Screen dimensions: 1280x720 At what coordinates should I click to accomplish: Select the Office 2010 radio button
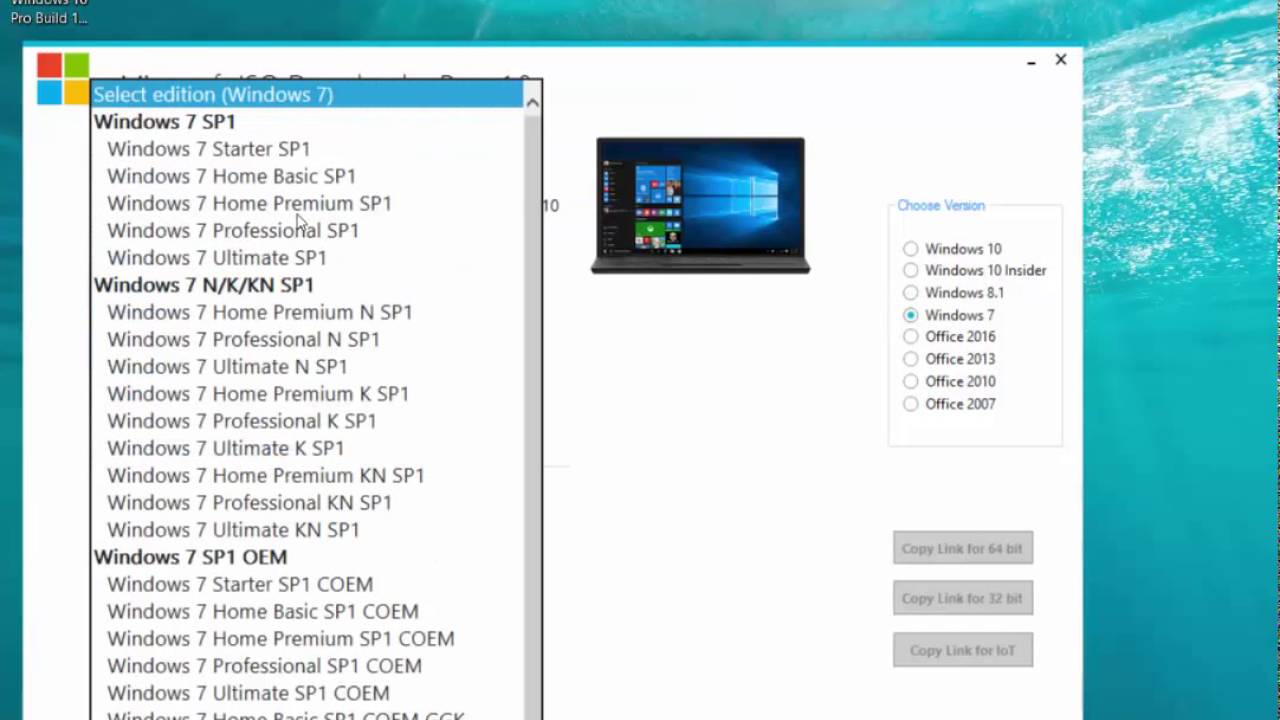click(910, 381)
